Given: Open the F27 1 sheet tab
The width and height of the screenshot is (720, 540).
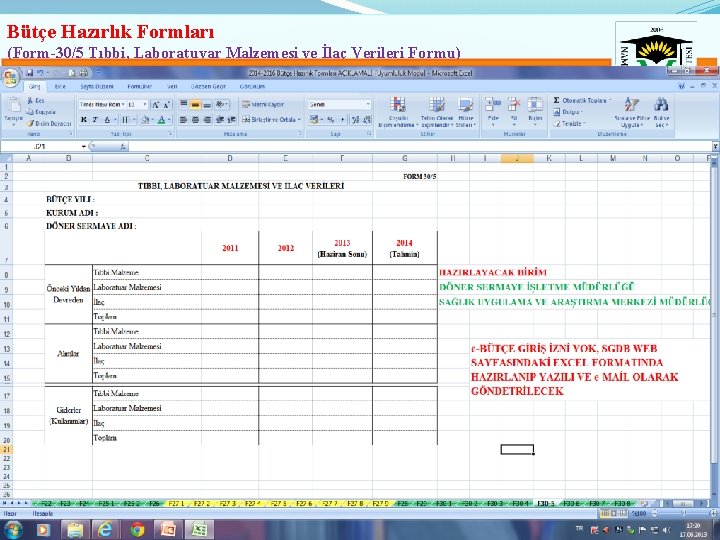Looking at the screenshot, I should [176, 504].
